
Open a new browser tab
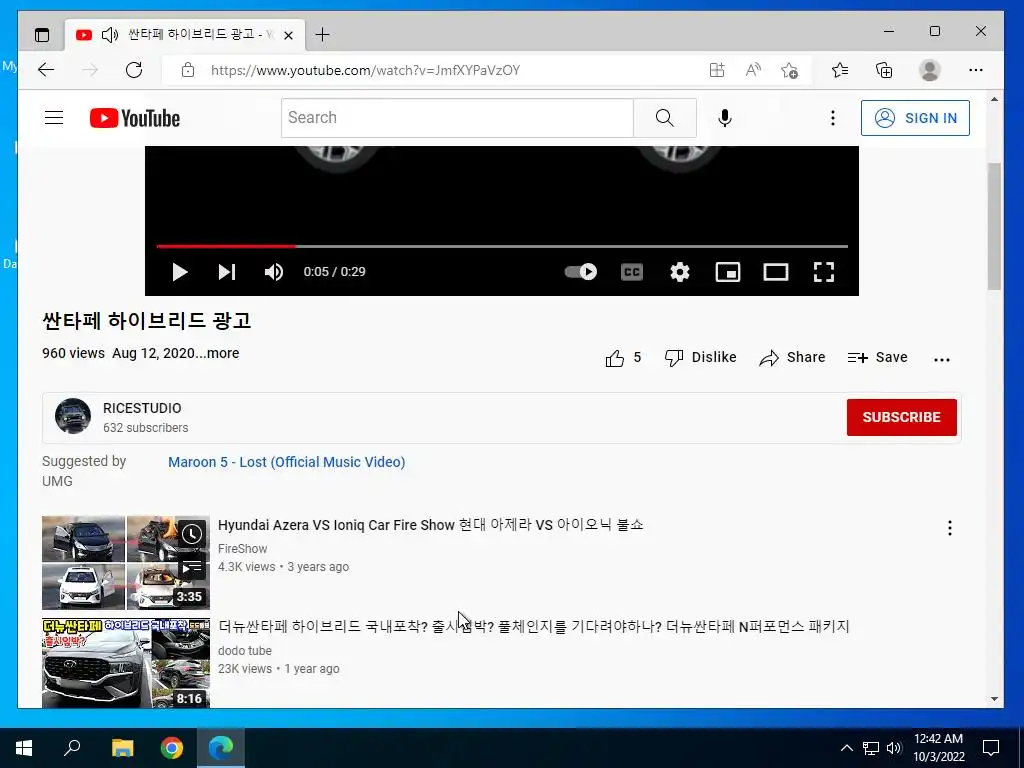[322, 35]
